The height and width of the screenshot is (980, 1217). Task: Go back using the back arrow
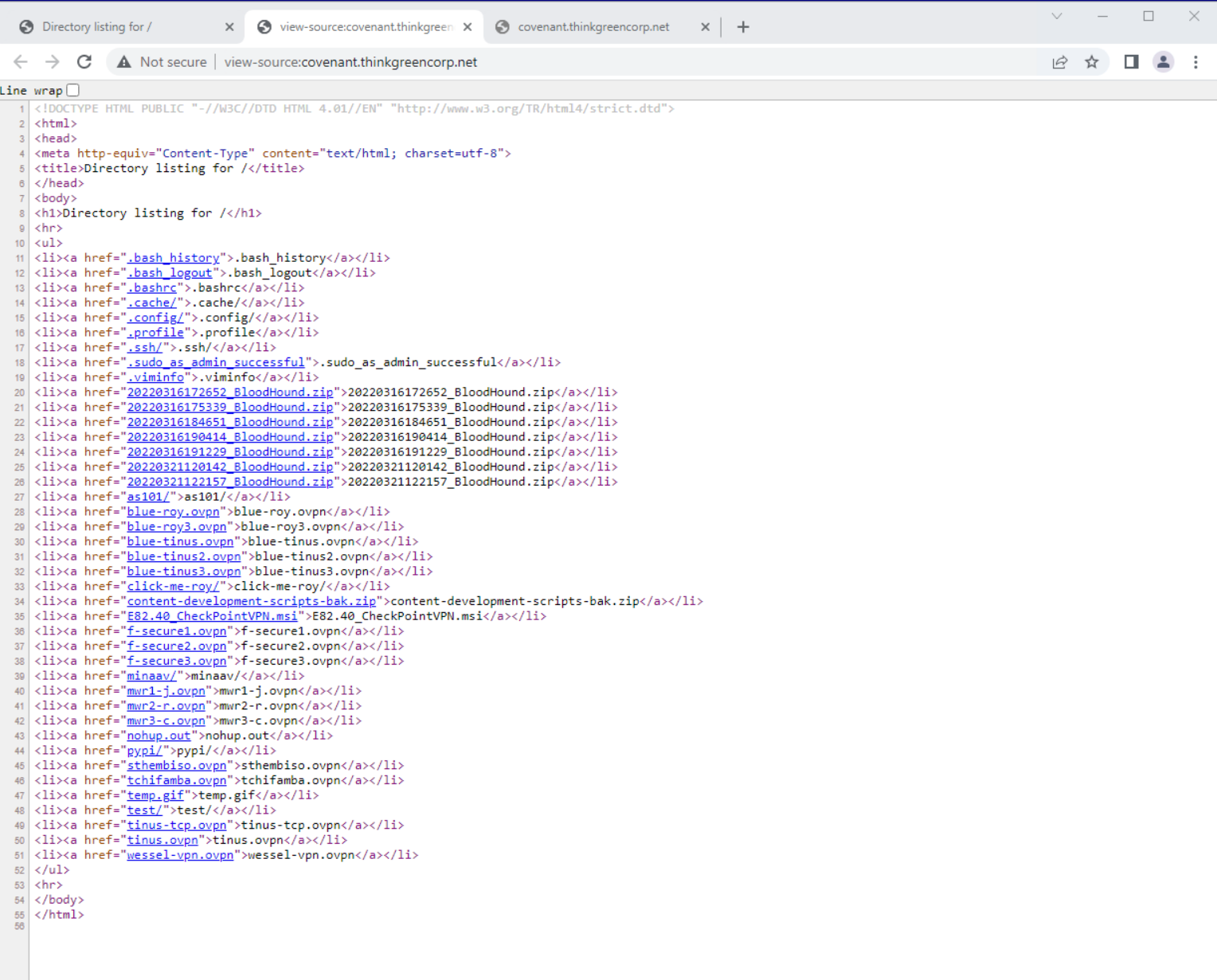[21, 62]
